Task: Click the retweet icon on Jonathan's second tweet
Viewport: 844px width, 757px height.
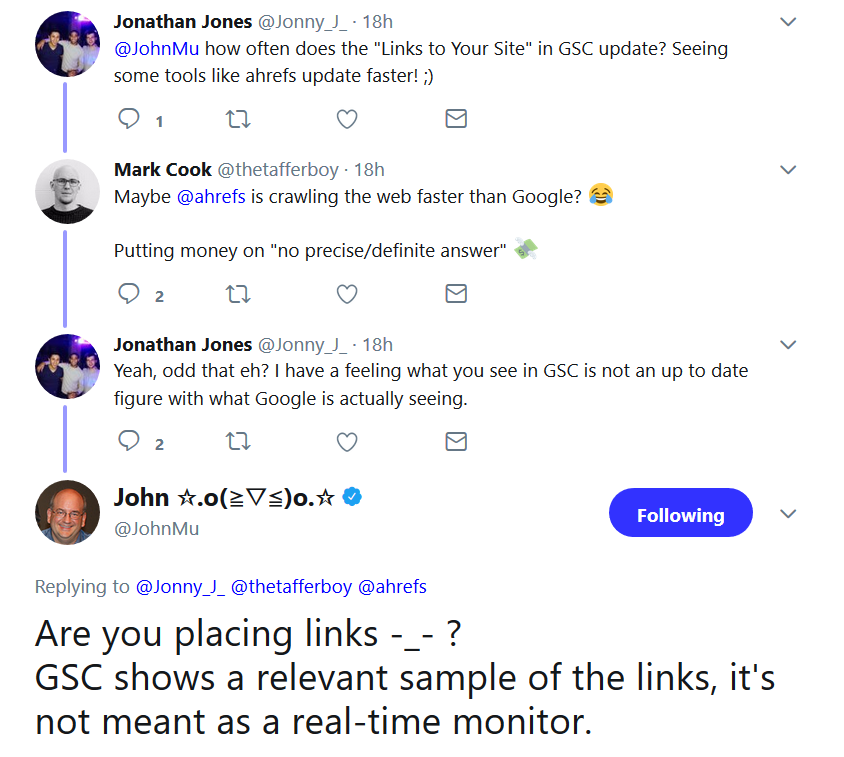Action: [x=238, y=442]
